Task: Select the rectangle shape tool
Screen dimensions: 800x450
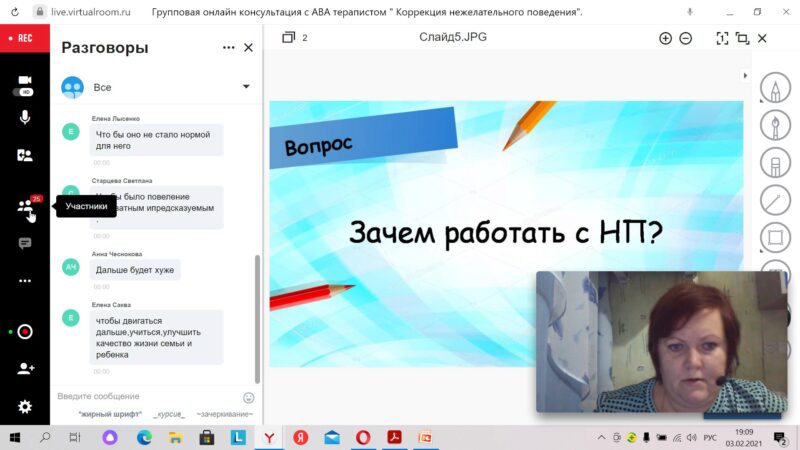Action: pos(775,238)
